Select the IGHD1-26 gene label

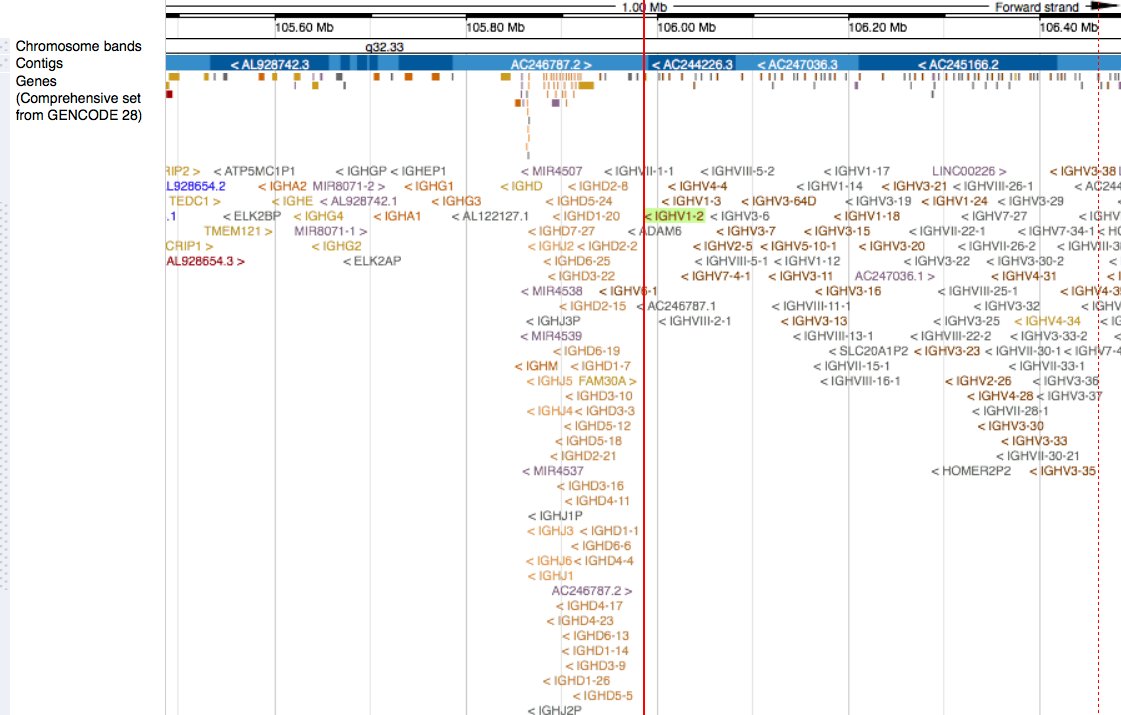coord(576,681)
